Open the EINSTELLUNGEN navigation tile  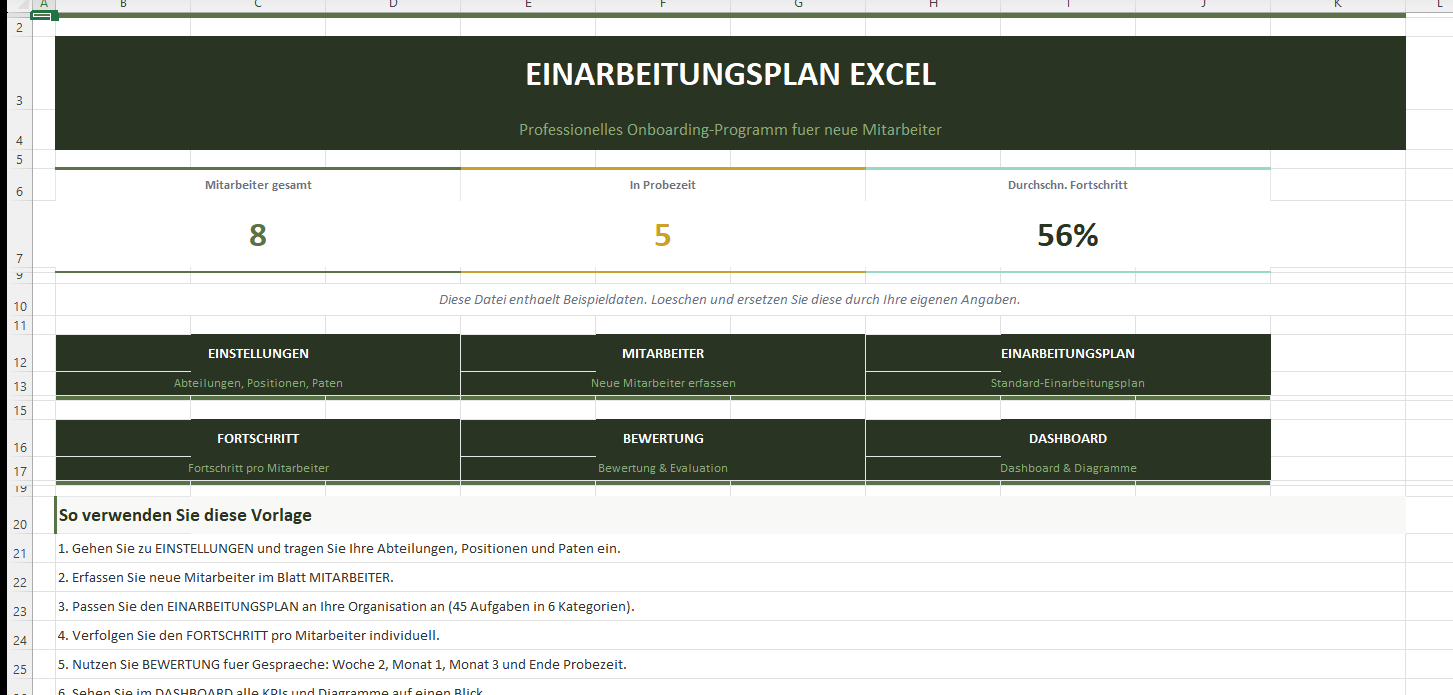click(258, 354)
